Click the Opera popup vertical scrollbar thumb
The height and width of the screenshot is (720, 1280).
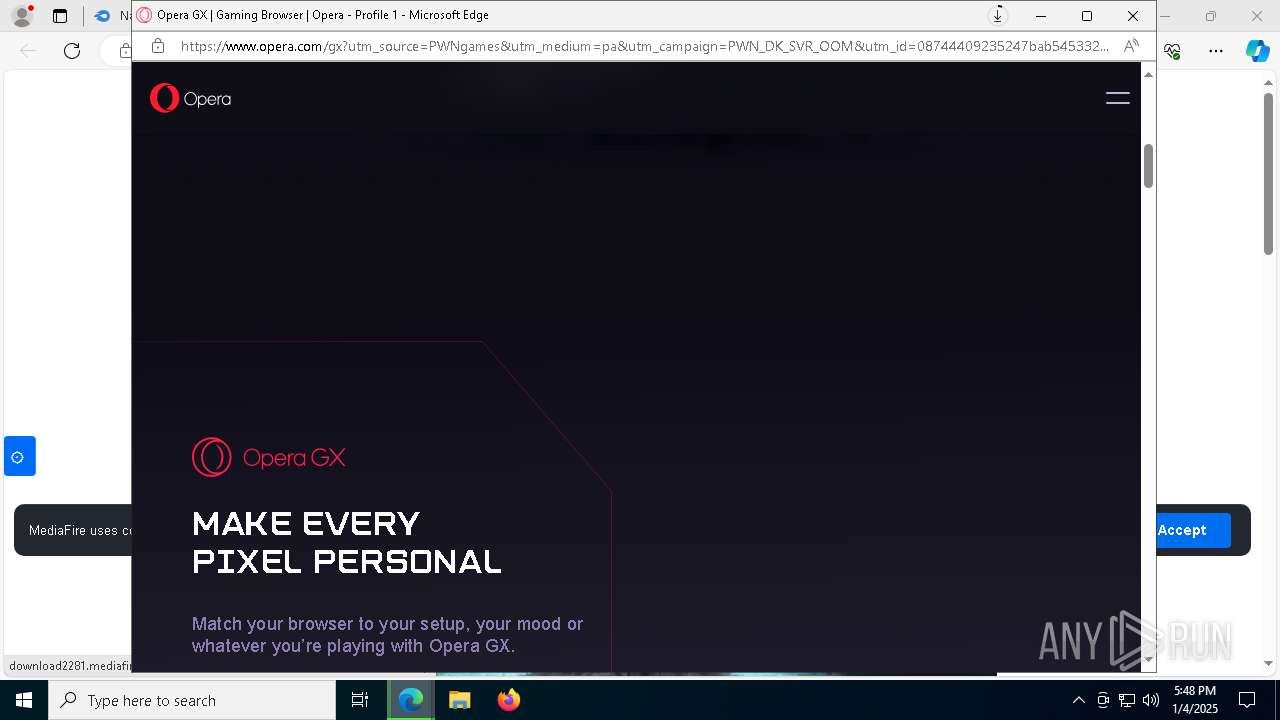(1148, 166)
